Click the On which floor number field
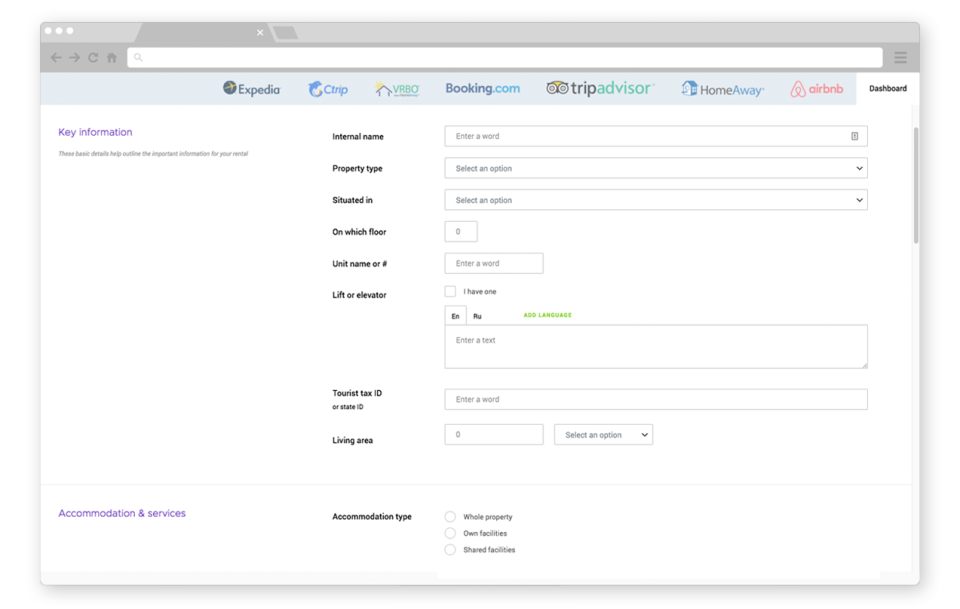960x609 pixels. (x=460, y=231)
